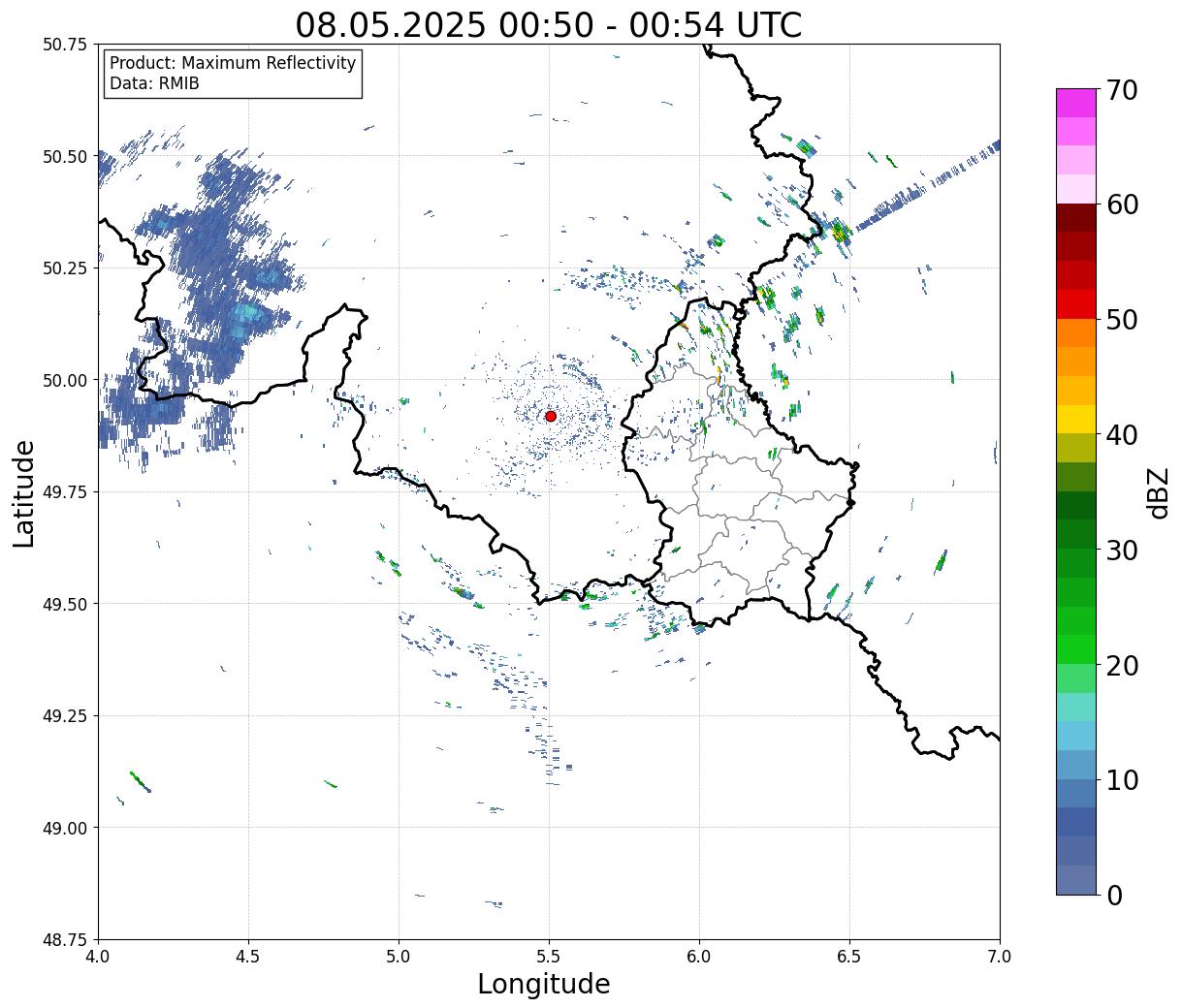Click the longitude tick label 5.0

pyautogui.click(x=399, y=957)
